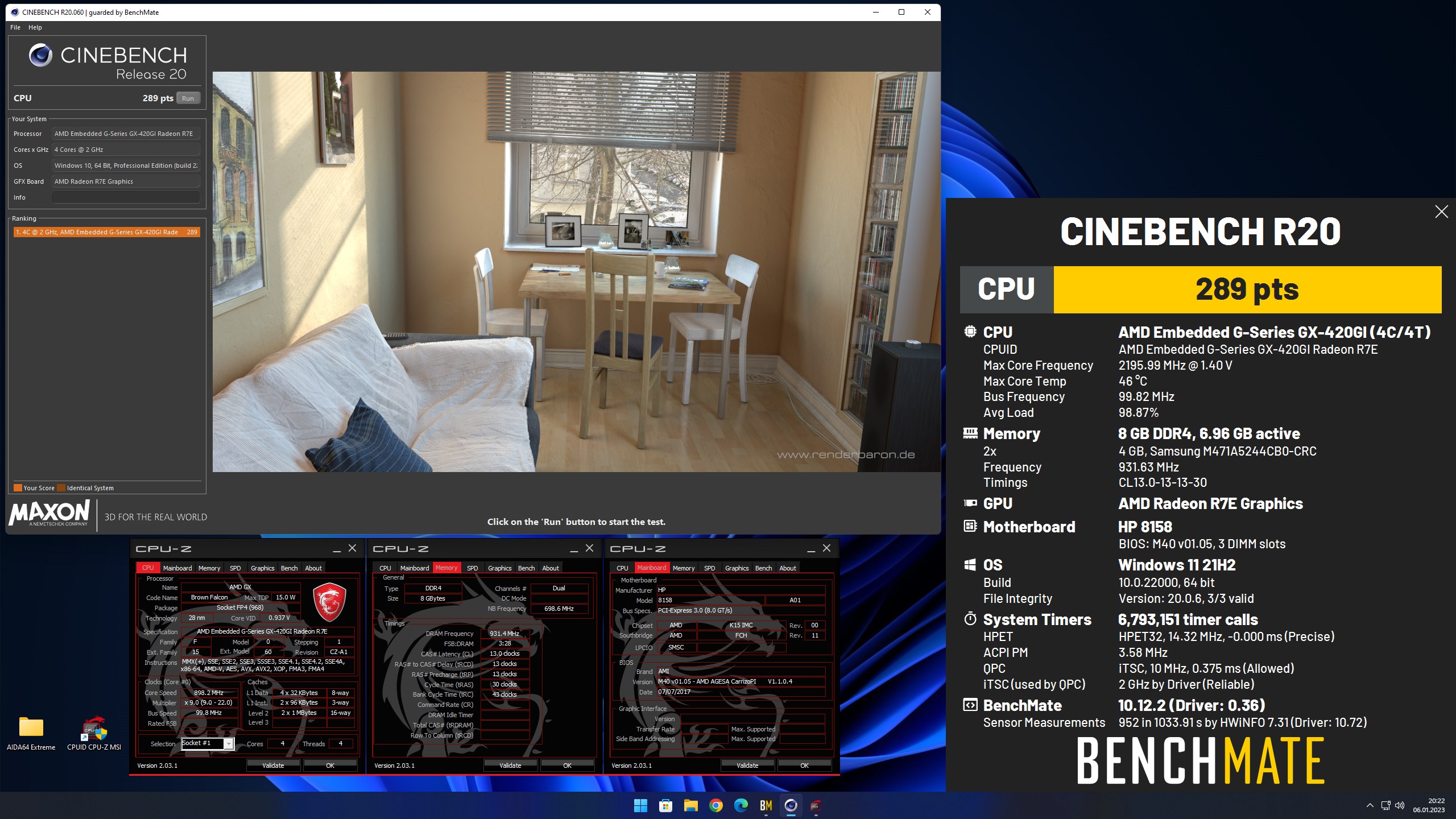Select the ranking entry for GX-420GI scoring 289
Image resolution: width=1456 pixels, height=819 pixels.
(107, 232)
